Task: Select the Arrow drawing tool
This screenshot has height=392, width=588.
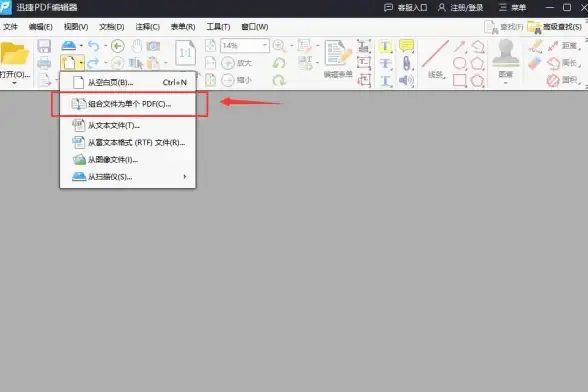Action: 459,47
